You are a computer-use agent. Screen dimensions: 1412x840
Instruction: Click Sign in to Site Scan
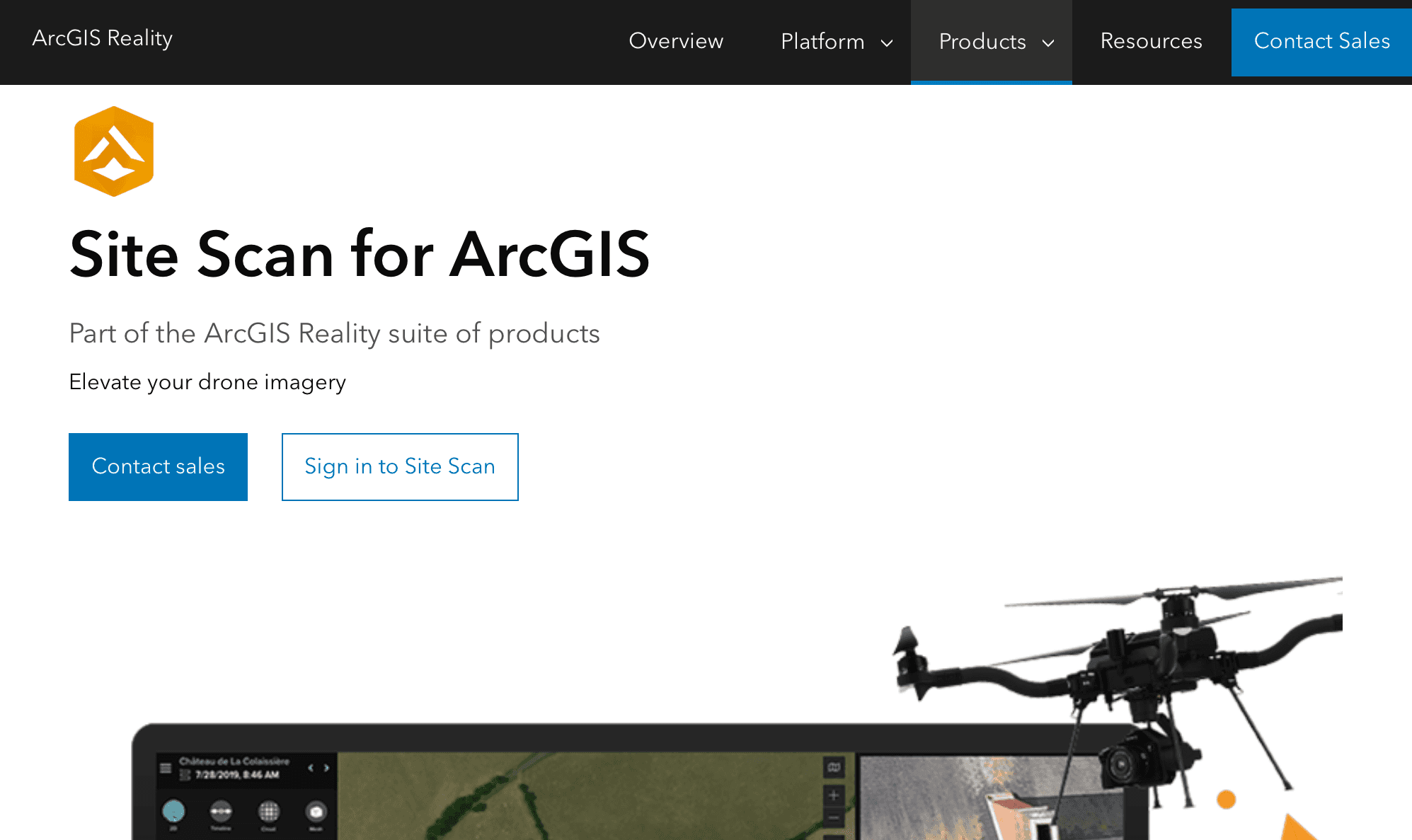(400, 467)
